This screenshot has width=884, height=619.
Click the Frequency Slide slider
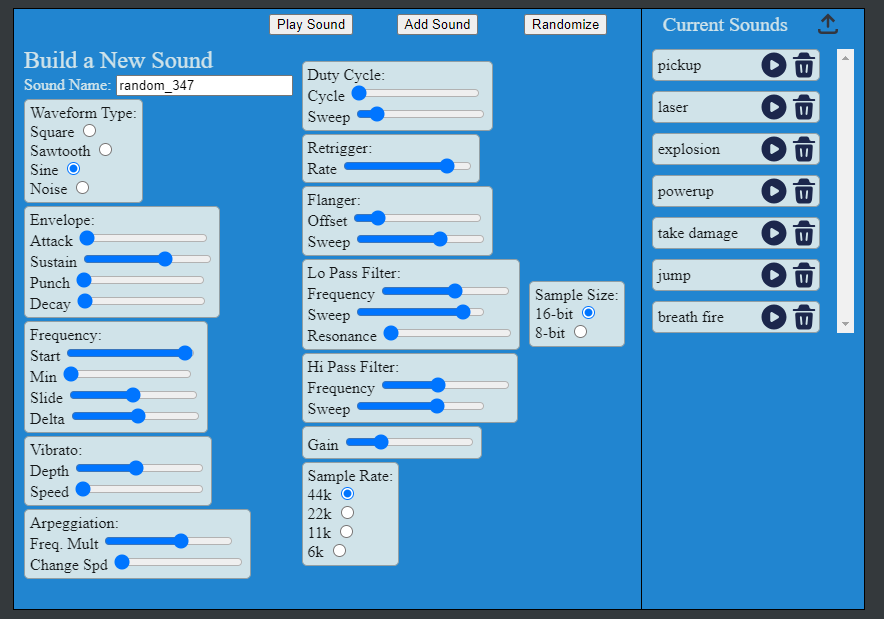(x=133, y=395)
